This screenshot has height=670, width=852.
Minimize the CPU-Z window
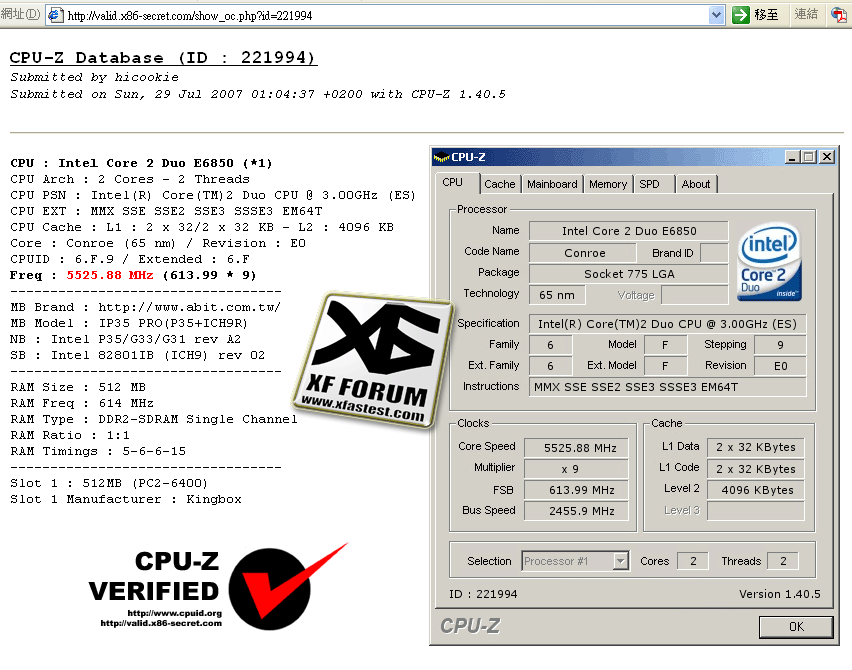[792, 157]
